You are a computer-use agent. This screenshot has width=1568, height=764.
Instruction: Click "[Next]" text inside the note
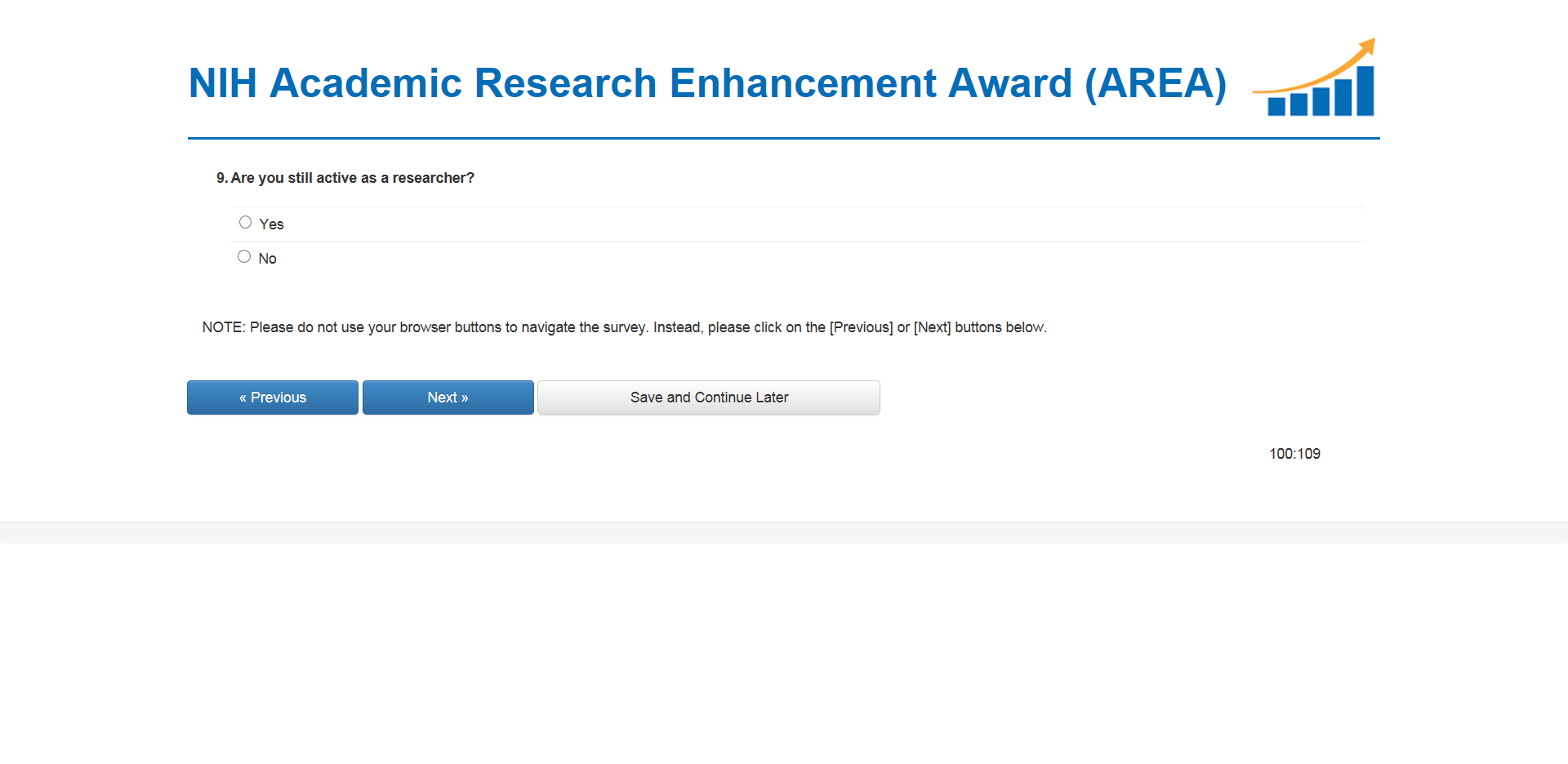[932, 327]
